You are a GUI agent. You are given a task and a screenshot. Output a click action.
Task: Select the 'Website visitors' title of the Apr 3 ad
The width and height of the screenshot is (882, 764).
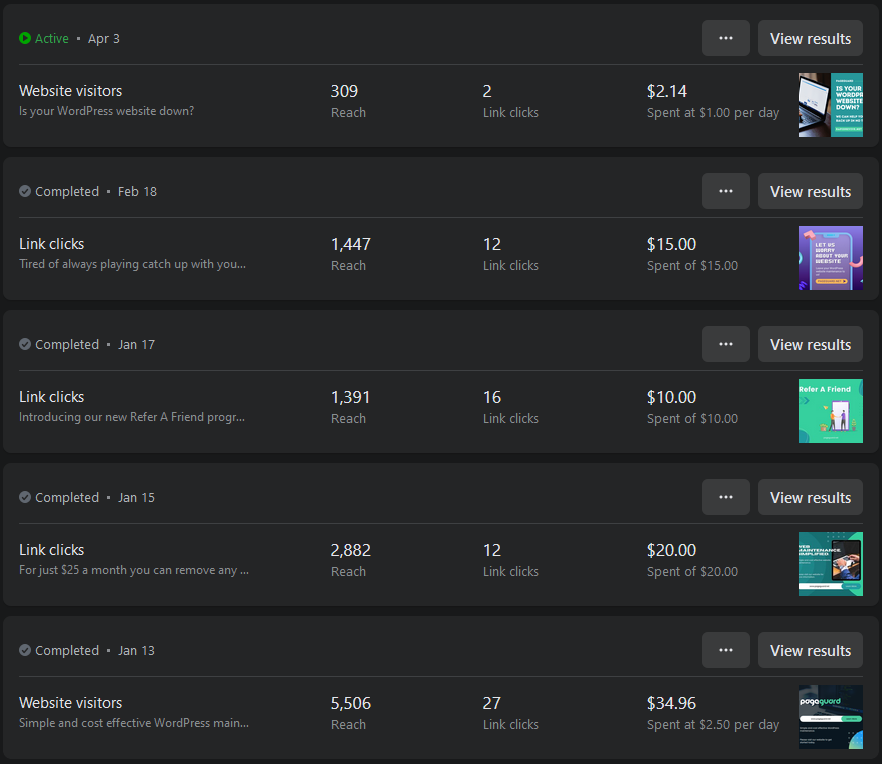70,91
